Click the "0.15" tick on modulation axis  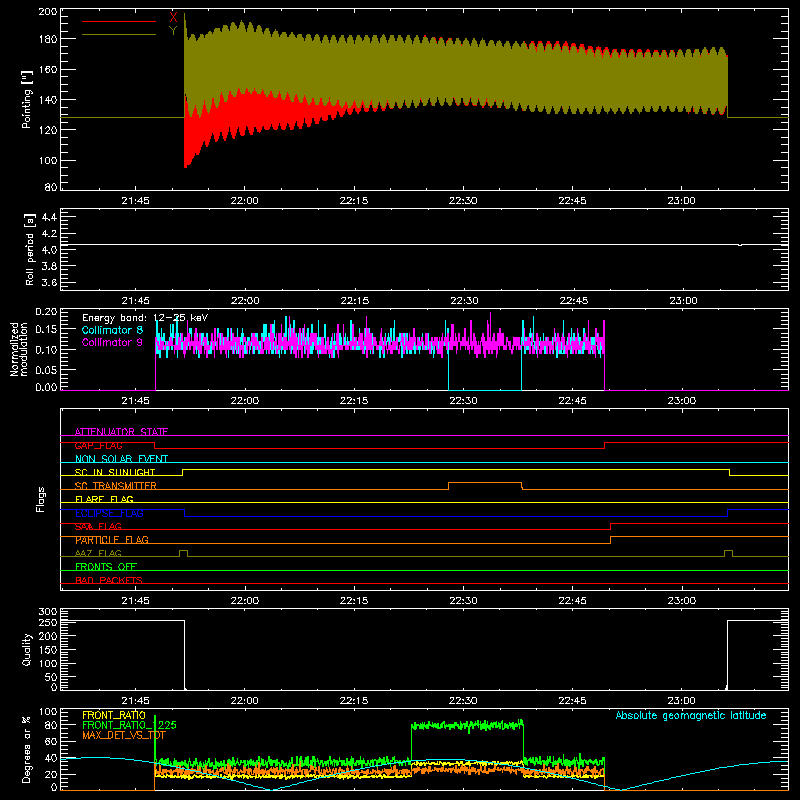pos(46,330)
